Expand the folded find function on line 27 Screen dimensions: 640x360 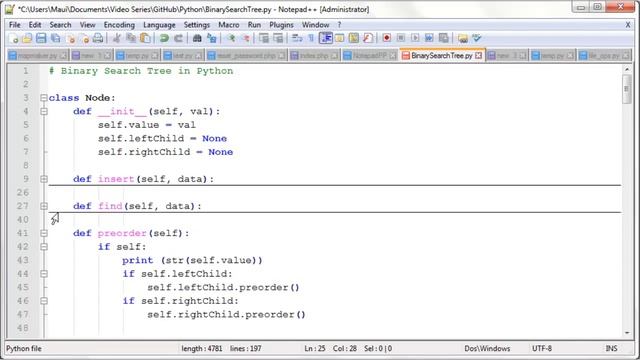pyautogui.click(x=44, y=206)
